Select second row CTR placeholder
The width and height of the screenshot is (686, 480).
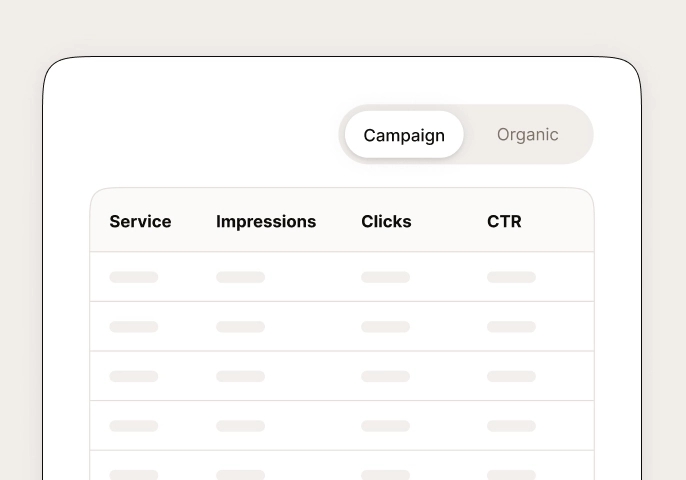(511, 327)
